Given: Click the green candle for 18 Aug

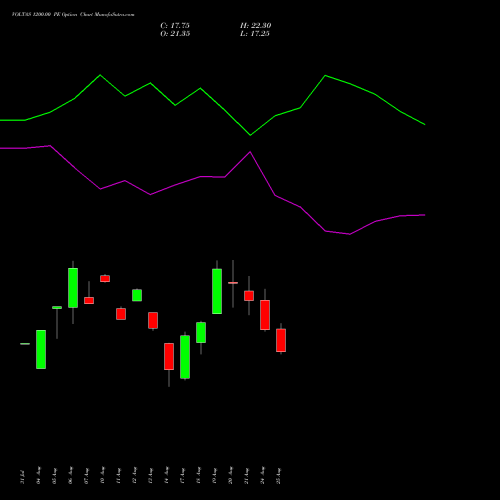Looking at the screenshot, I should click(x=201, y=332).
